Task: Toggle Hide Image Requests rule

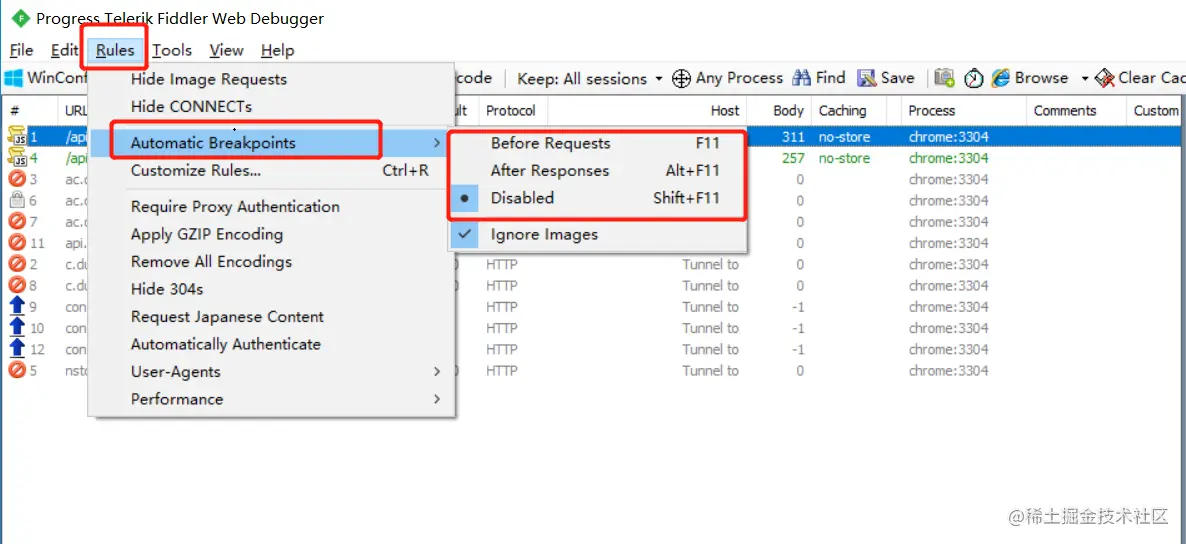Action: 272,79
